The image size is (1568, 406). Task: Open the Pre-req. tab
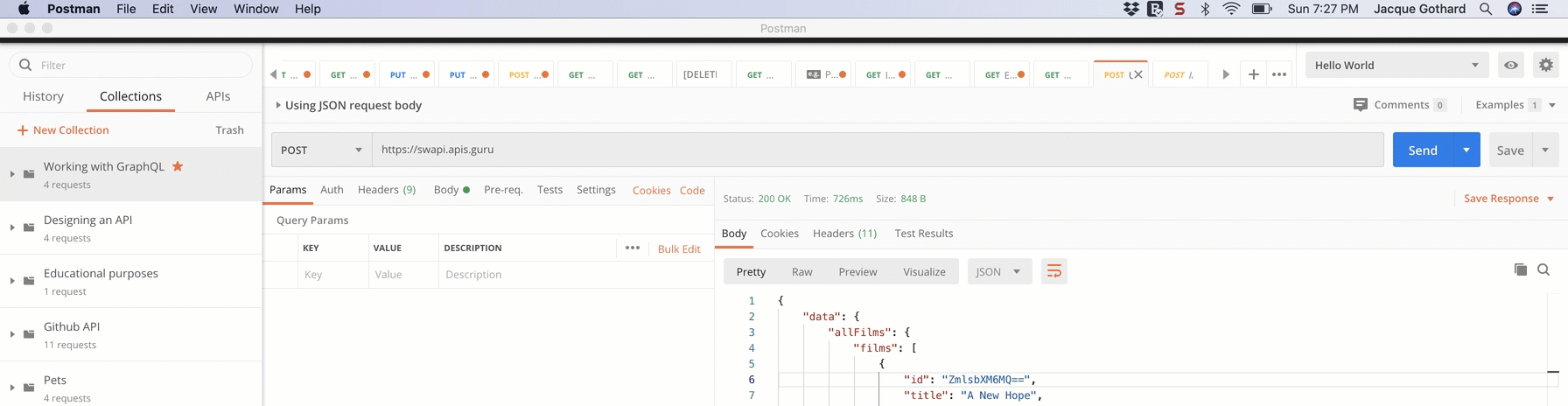[503, 189]
